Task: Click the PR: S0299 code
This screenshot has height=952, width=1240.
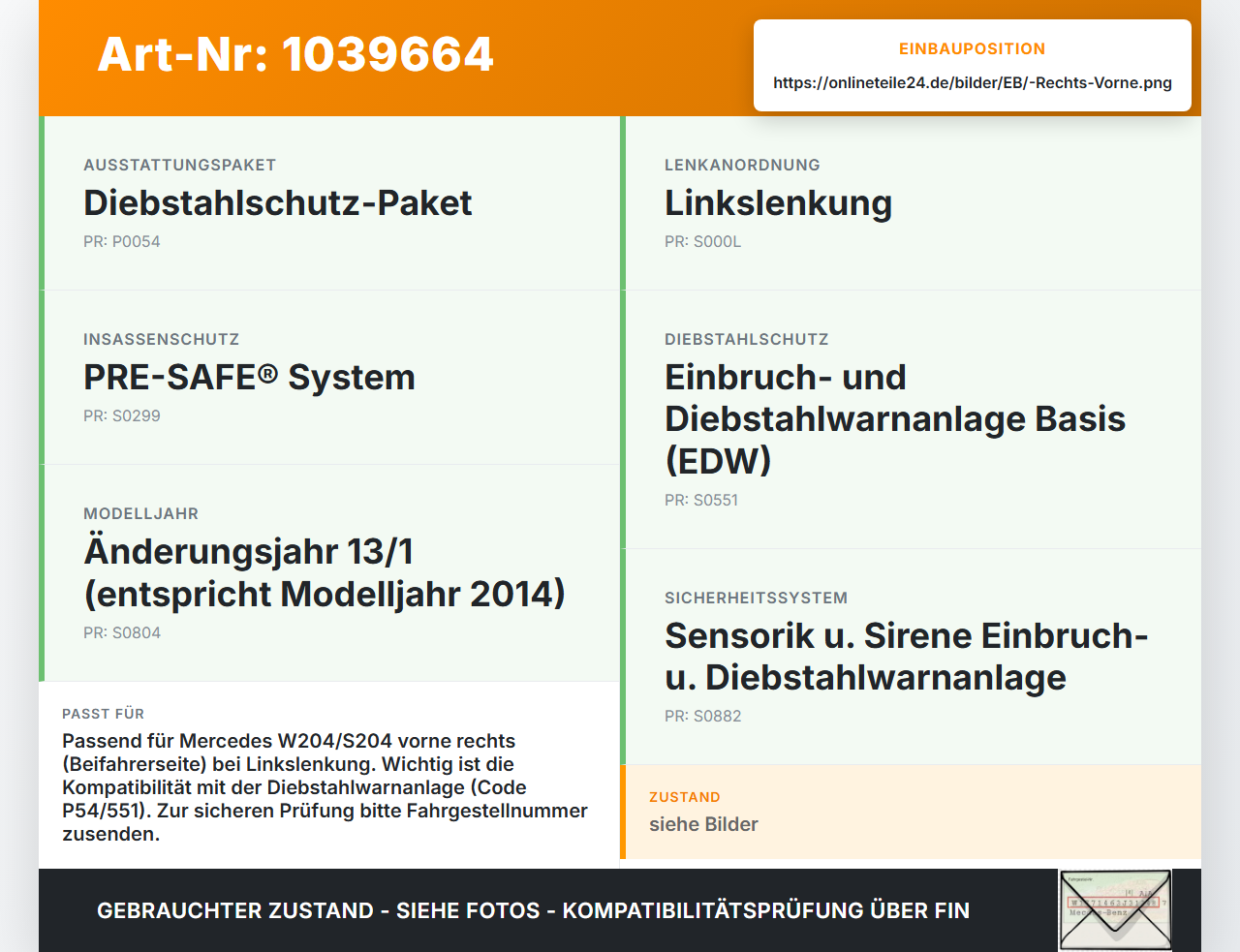Action: tap(122, 416)
